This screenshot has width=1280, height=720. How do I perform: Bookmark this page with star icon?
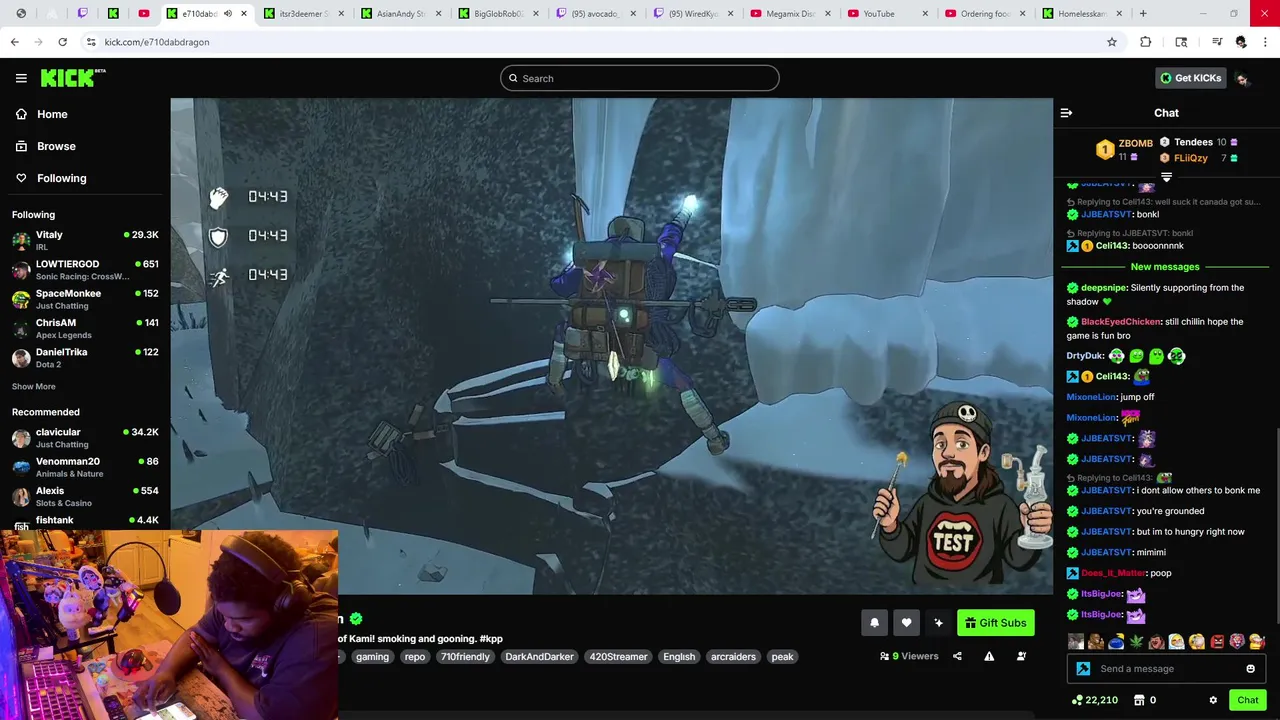[x=1111, y=42]
